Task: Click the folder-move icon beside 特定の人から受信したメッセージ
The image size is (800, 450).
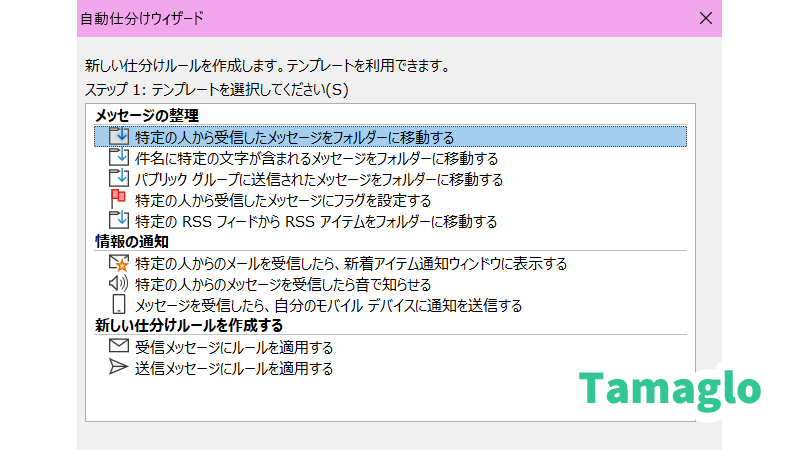Action: click(118, 137)
